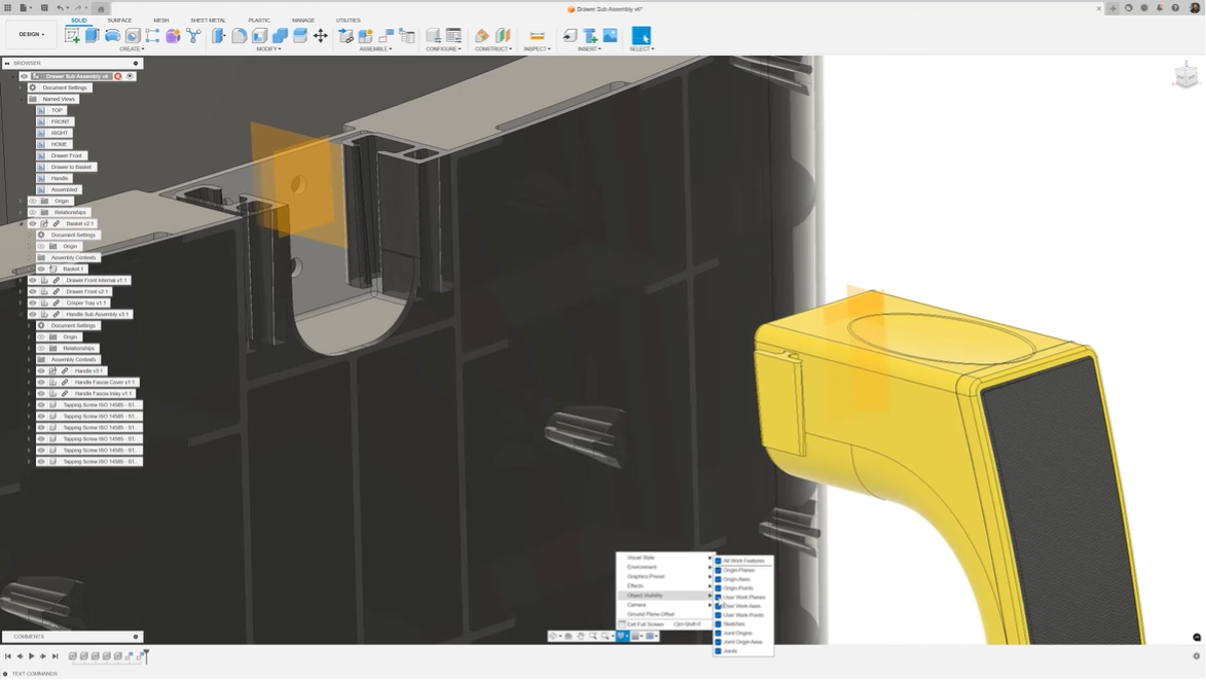Collapse the Named Views folder
The image size is (1206, 680).
coord(21,99)
